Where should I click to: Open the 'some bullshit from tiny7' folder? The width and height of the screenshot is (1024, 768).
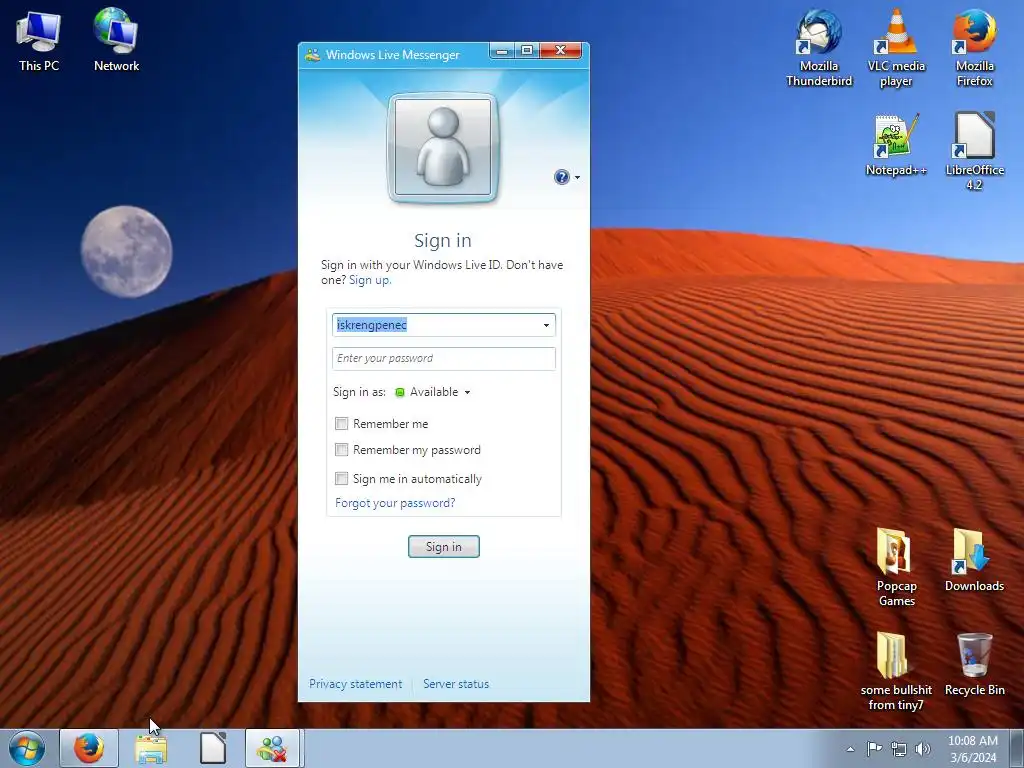[x=896, y=671]
